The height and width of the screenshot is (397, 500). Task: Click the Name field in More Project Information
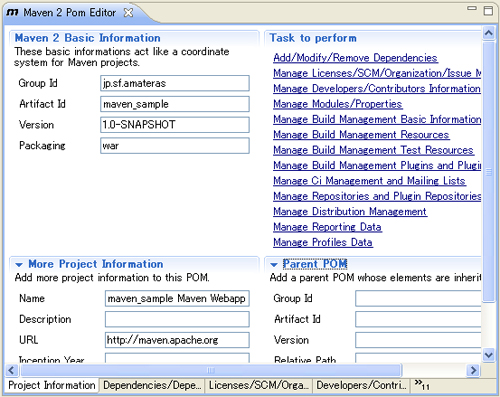(177, 298)
